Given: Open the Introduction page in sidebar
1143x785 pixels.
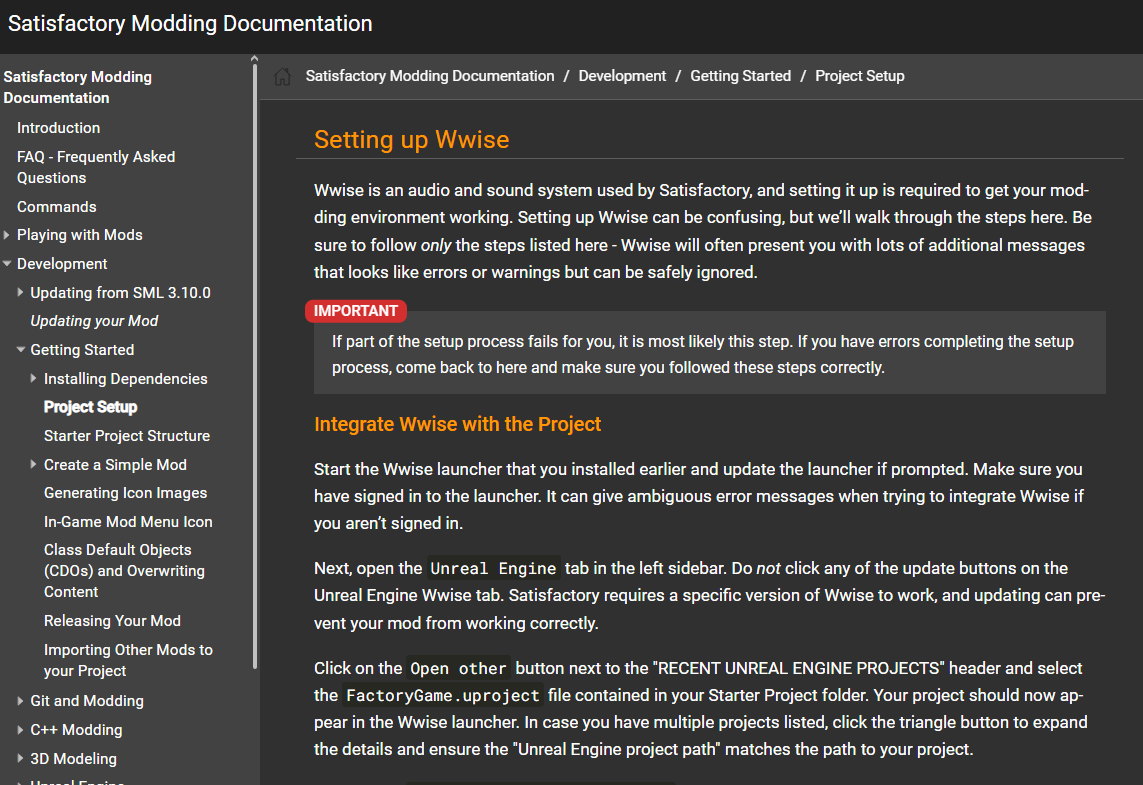Looking at the screenshot, I should [58, 128].
